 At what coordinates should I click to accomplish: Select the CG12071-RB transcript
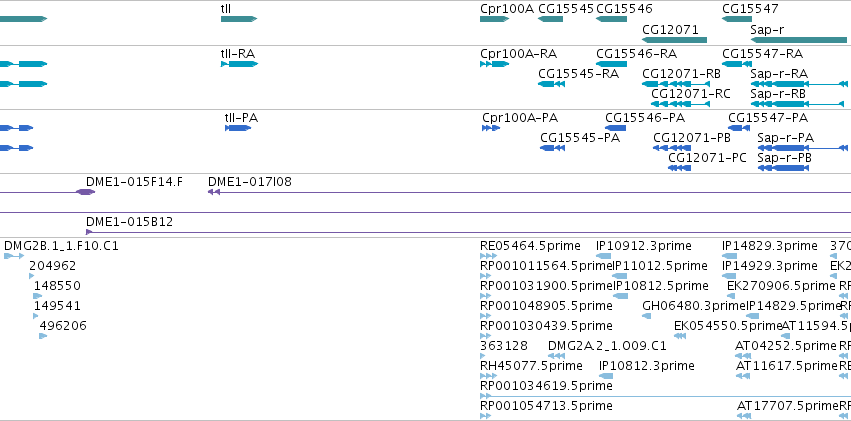[676, 84]
